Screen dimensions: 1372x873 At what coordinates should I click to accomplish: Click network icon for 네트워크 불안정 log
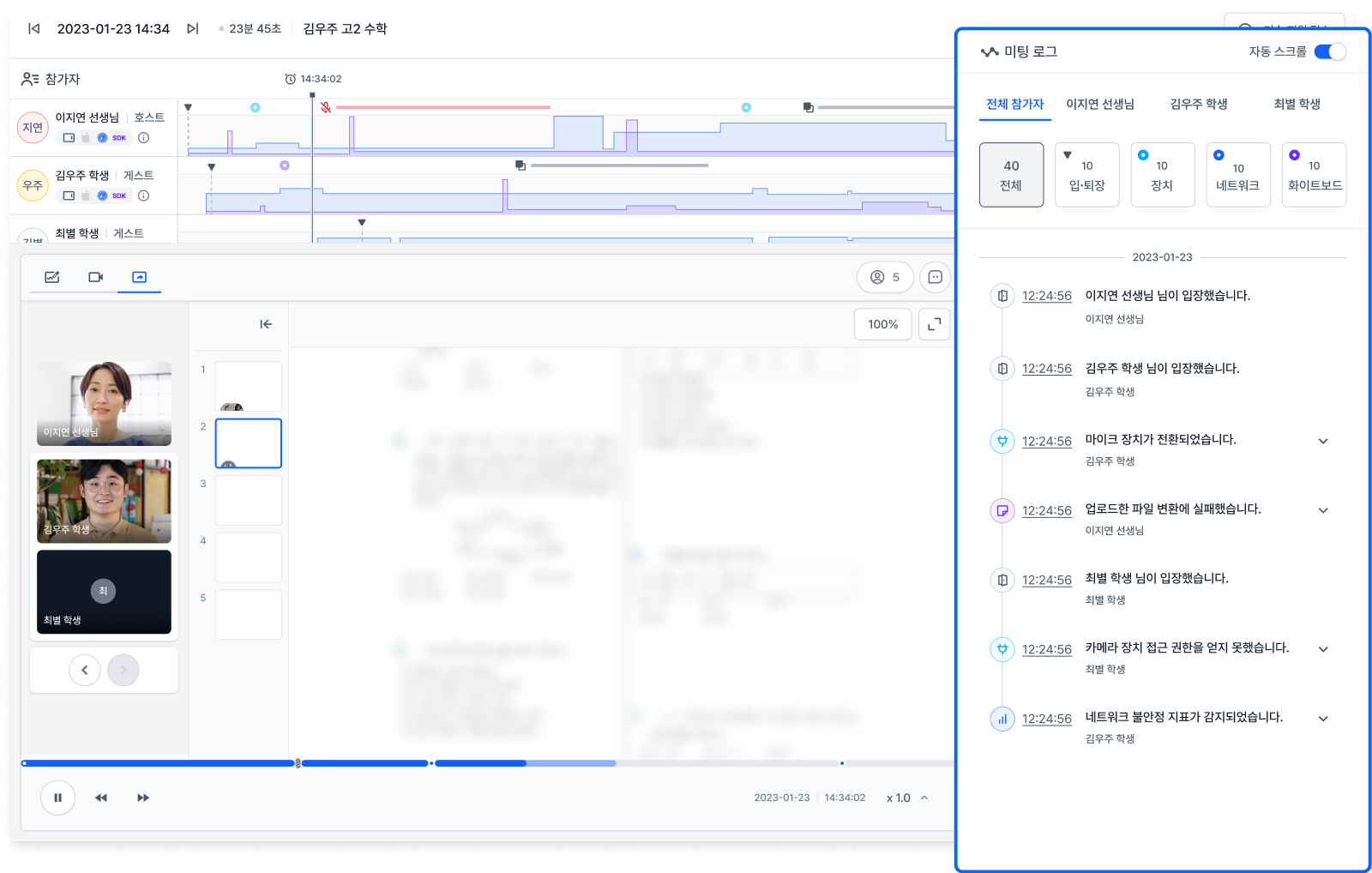click(x=1002, y=719)
